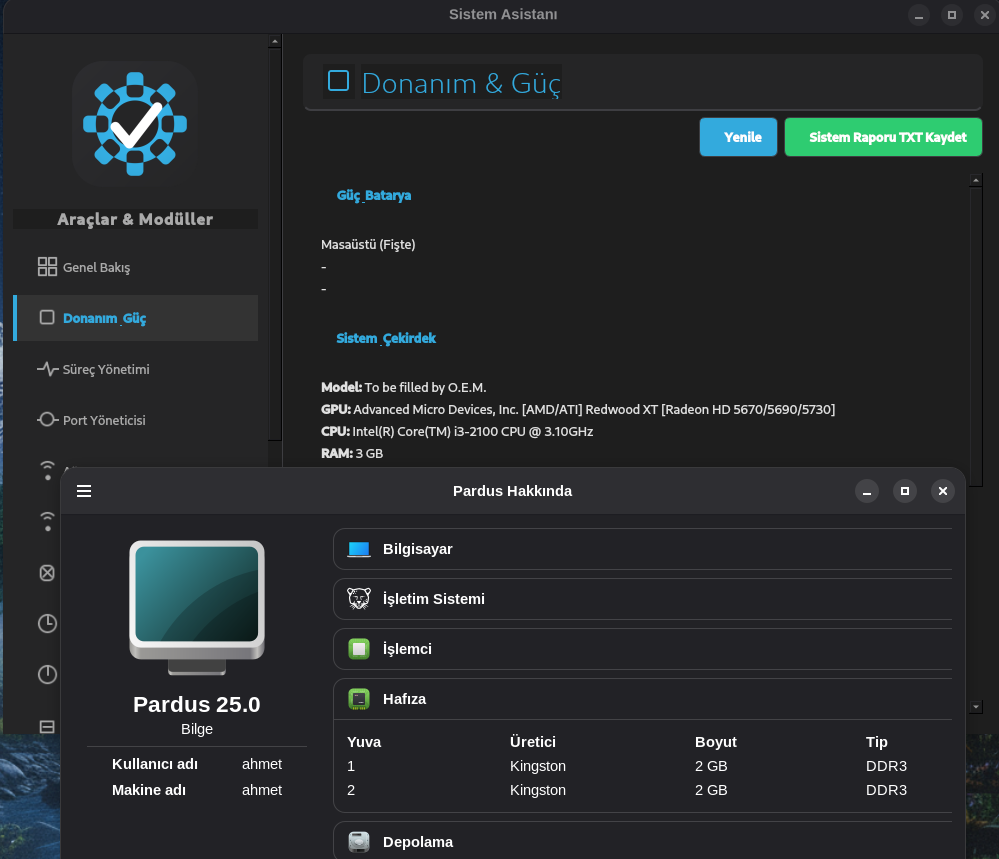
Task: Click the square icon beside Donanım & Güç heading
Action: tap(339, 81)
